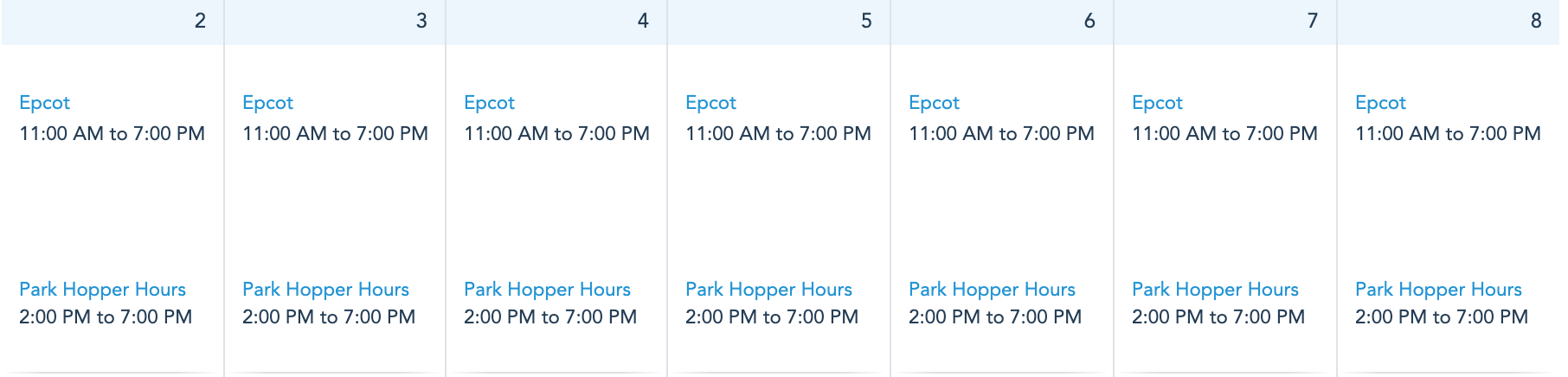Click the Epcot link under day 7
Screen dimensions: 1568x377
[x=1157, y=103]
